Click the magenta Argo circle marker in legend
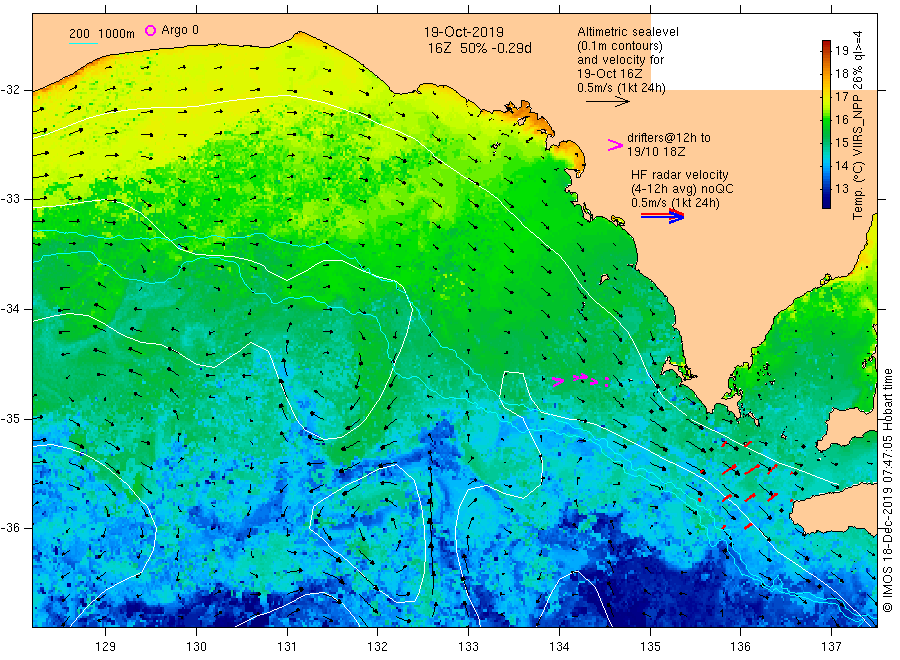Image resolution: width=900 pixels, height=660 pixels. point(150,30)
